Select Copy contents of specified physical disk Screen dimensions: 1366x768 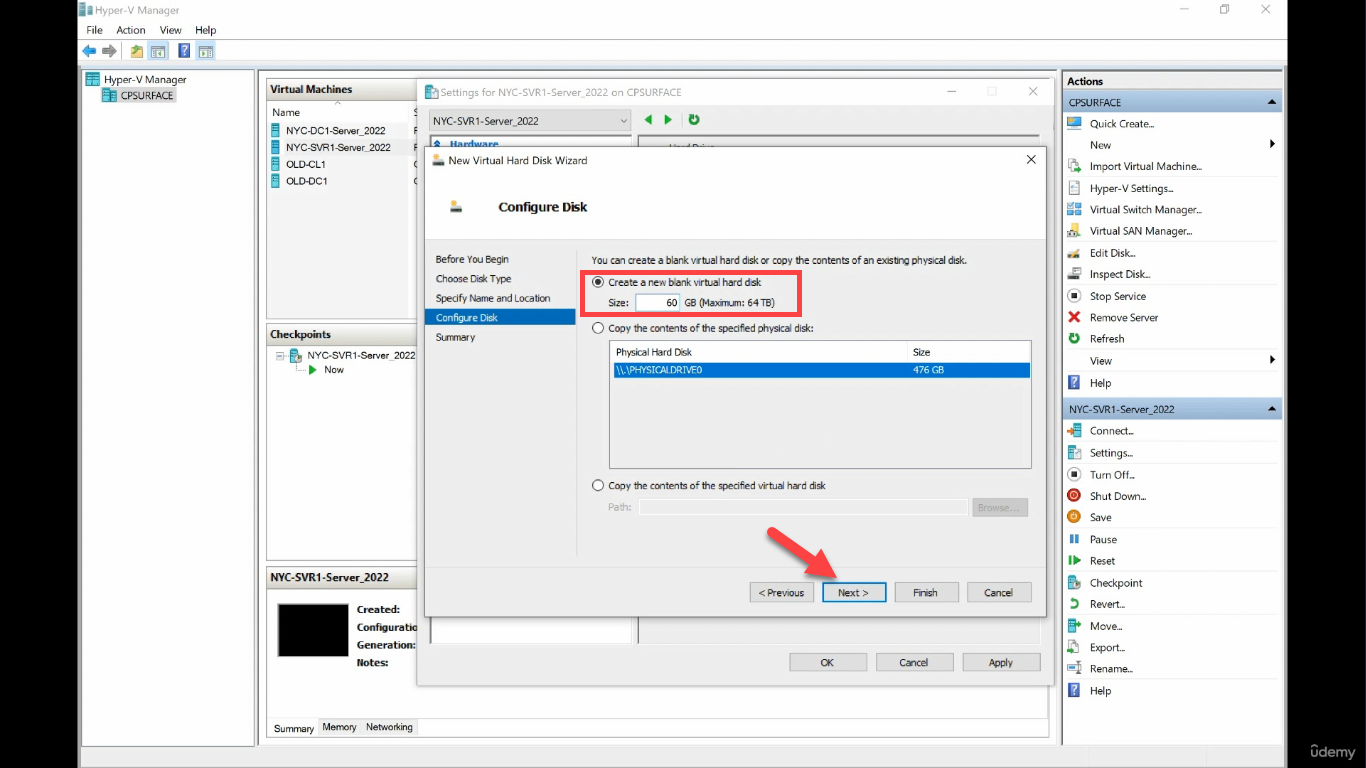tap(598, 328)
